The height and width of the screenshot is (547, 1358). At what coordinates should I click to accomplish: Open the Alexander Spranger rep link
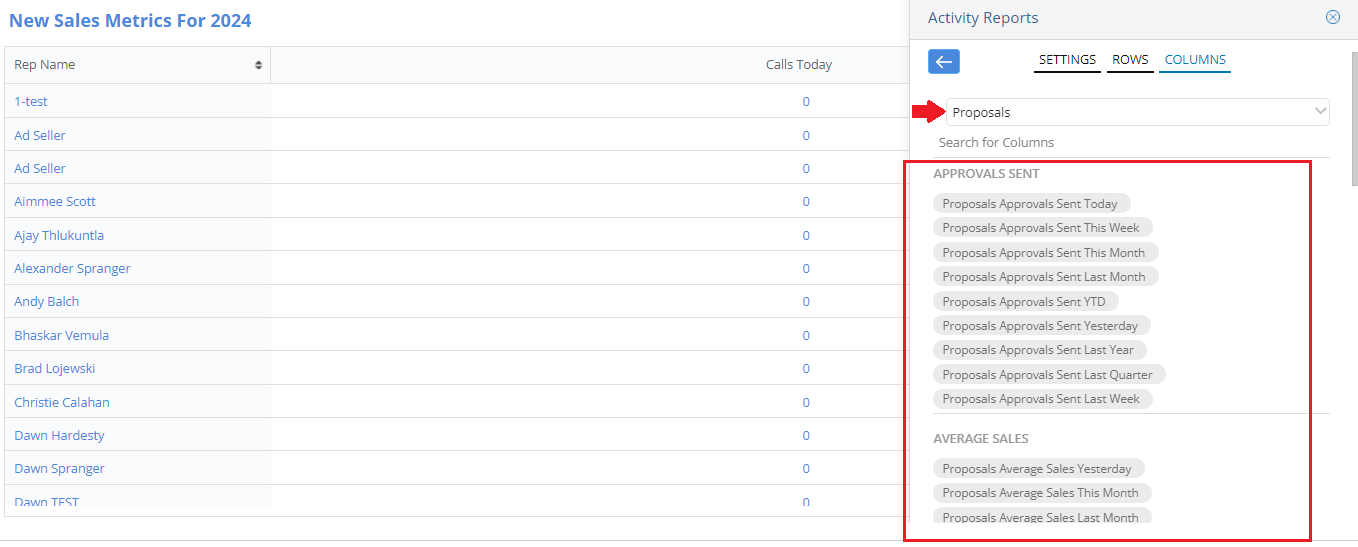point(72,269)
